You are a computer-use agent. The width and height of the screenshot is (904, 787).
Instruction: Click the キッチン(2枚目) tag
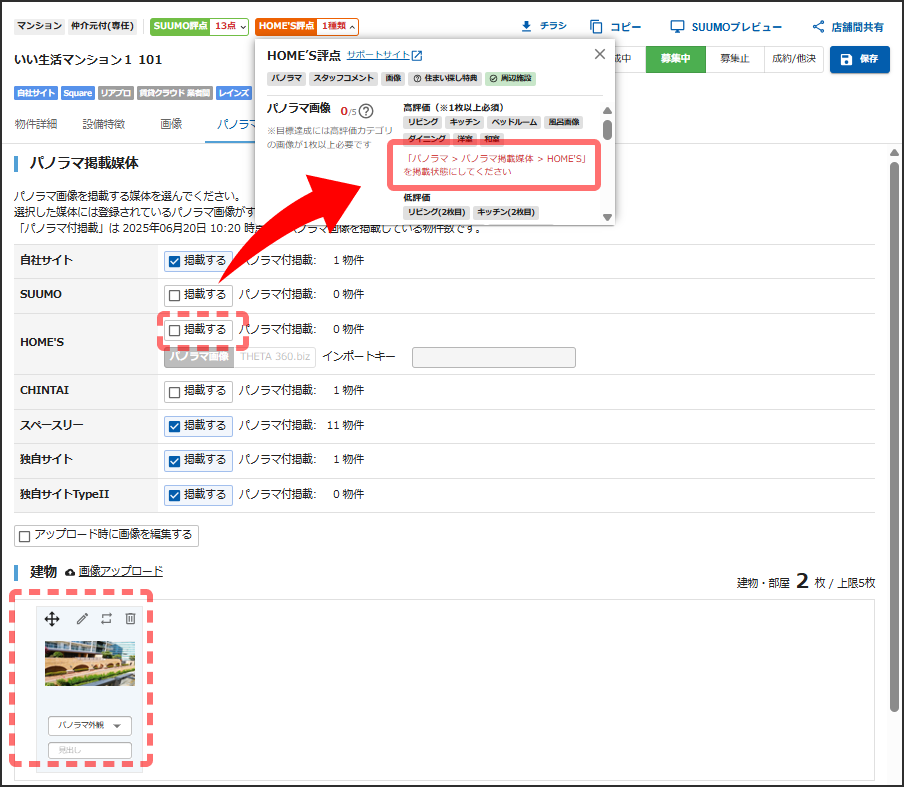click(506, 212)
